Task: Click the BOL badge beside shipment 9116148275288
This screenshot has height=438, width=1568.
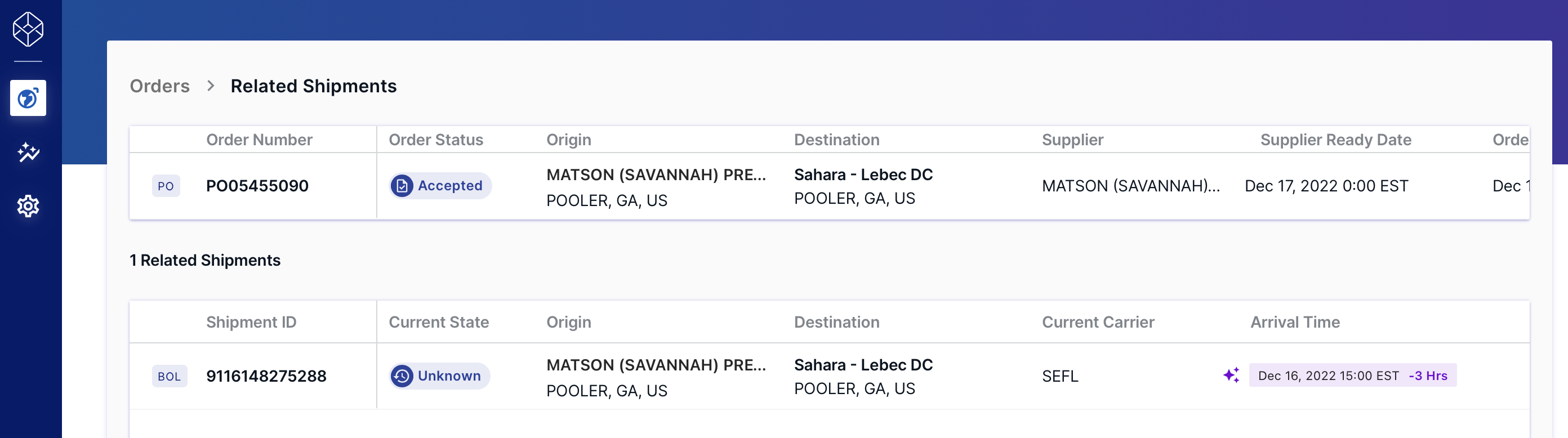Action: click(169, 377)
